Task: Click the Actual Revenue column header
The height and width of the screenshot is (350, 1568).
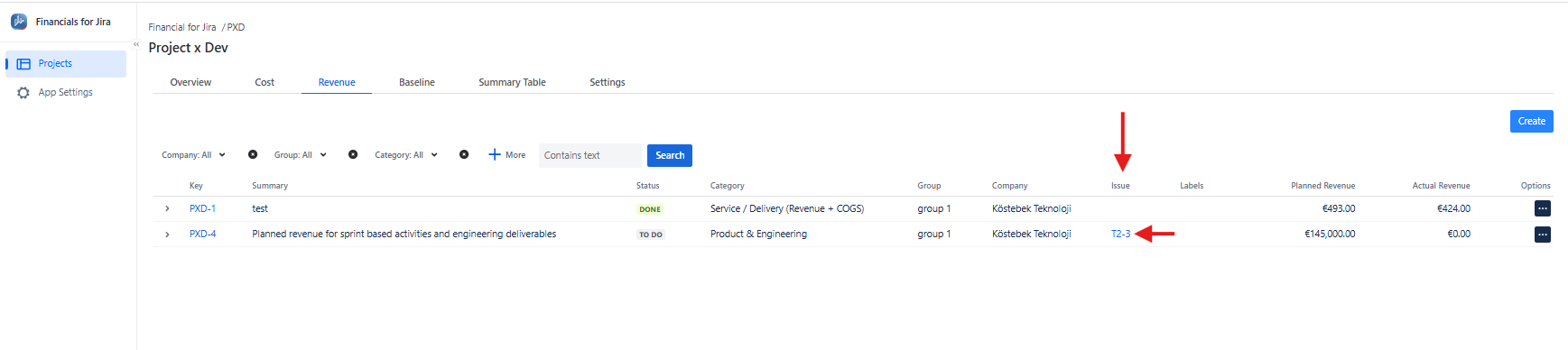Action: coord(1441,186)
